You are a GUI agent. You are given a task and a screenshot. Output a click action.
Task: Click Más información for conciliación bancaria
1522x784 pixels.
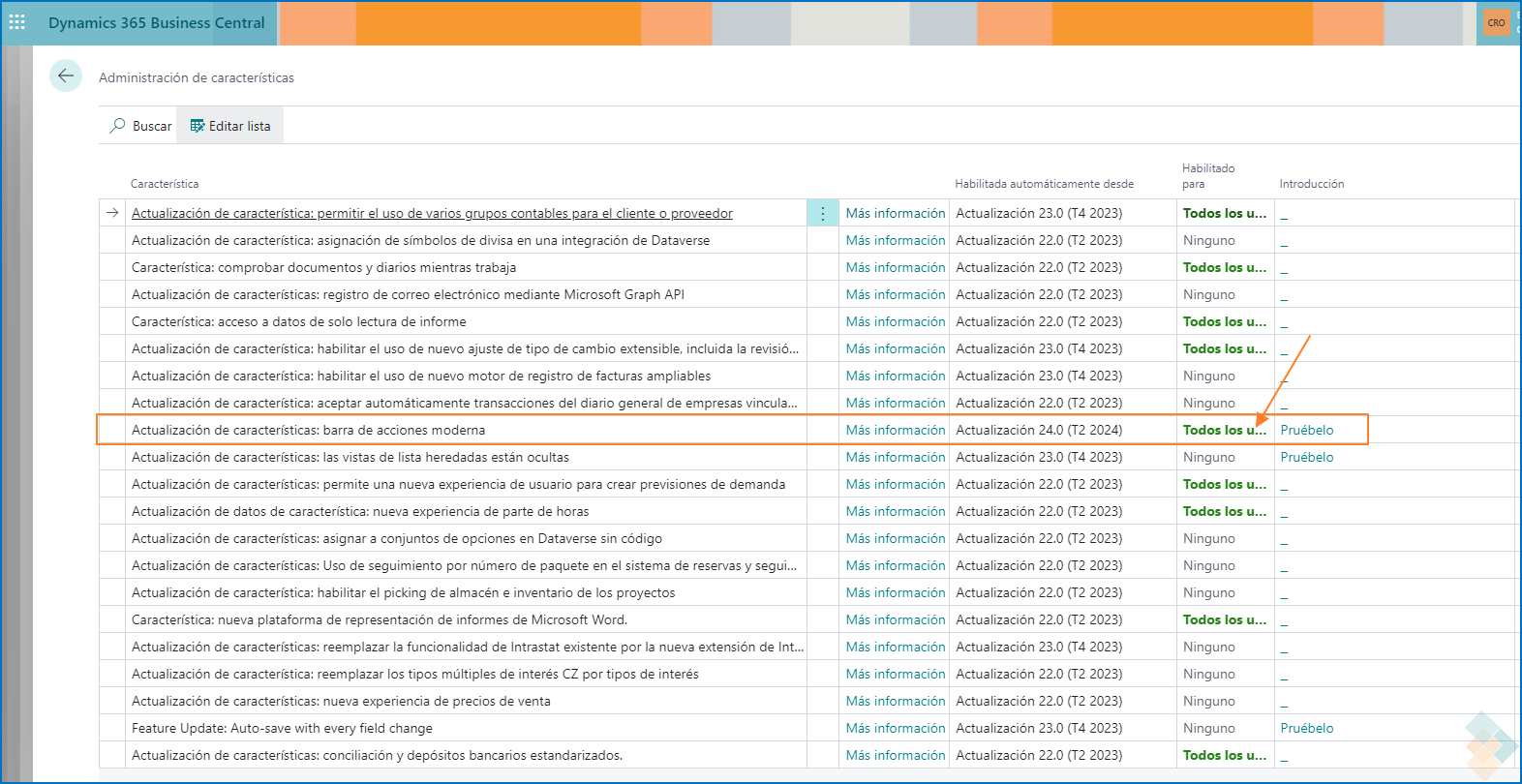coord(896,755)
